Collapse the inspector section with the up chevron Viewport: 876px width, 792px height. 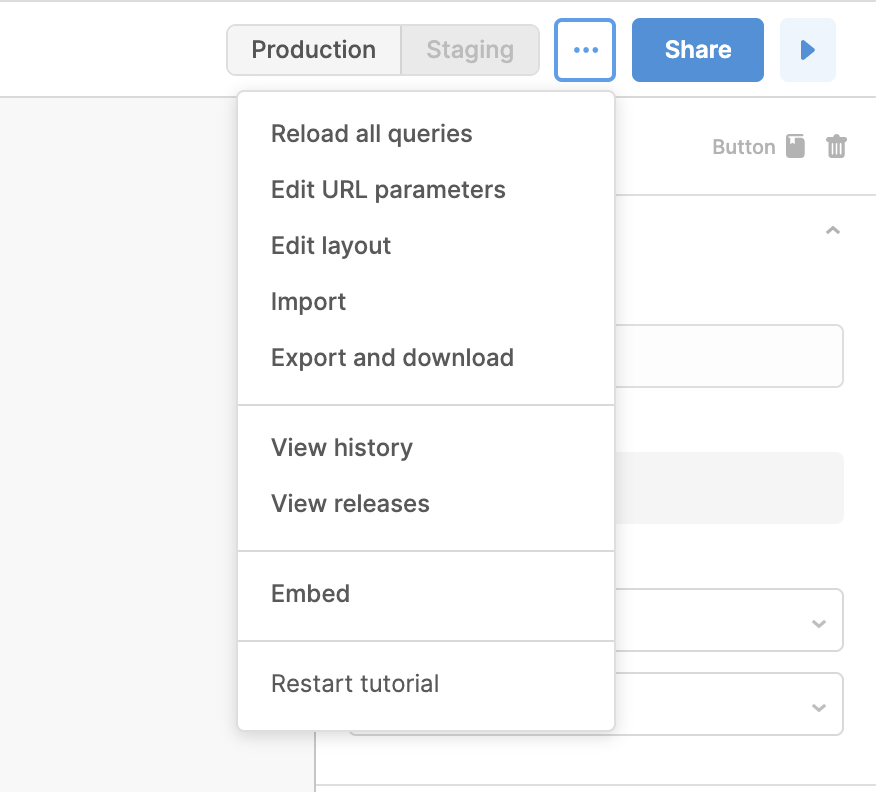(x=832, y=230)
